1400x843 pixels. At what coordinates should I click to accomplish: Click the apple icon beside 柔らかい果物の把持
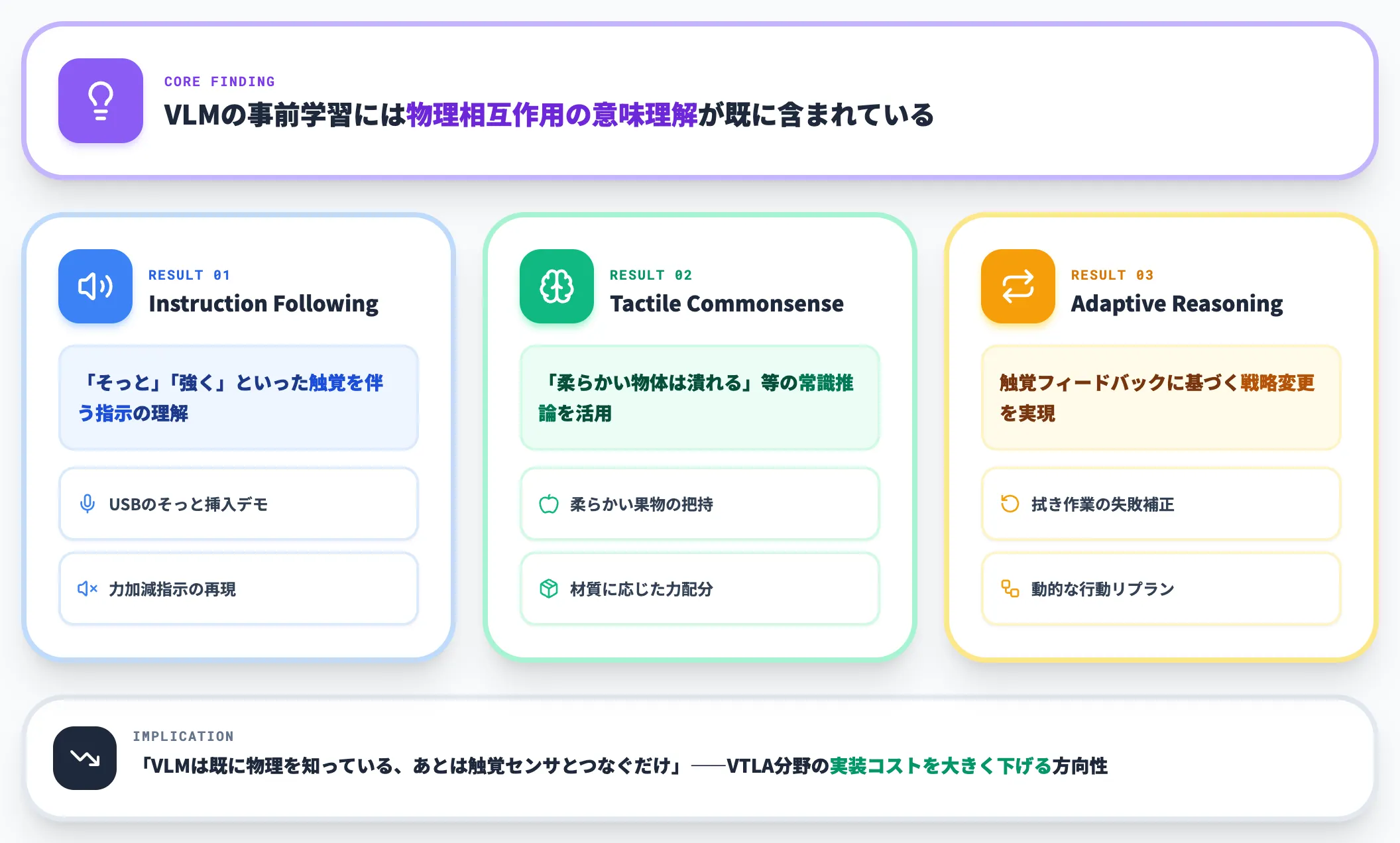[x=549, y=504]
